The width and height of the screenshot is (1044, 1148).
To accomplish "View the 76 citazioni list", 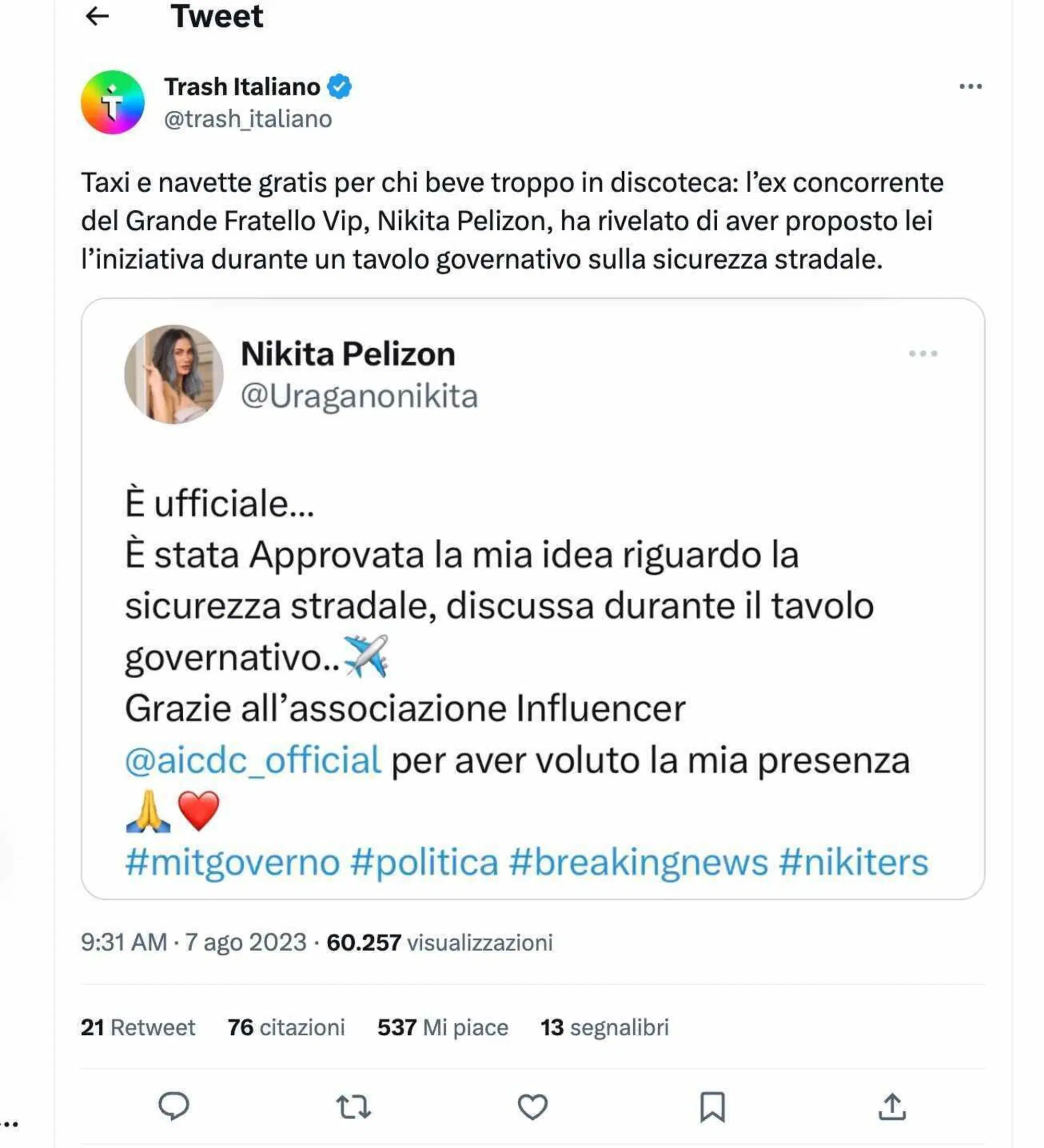I will click(290, 1028).
